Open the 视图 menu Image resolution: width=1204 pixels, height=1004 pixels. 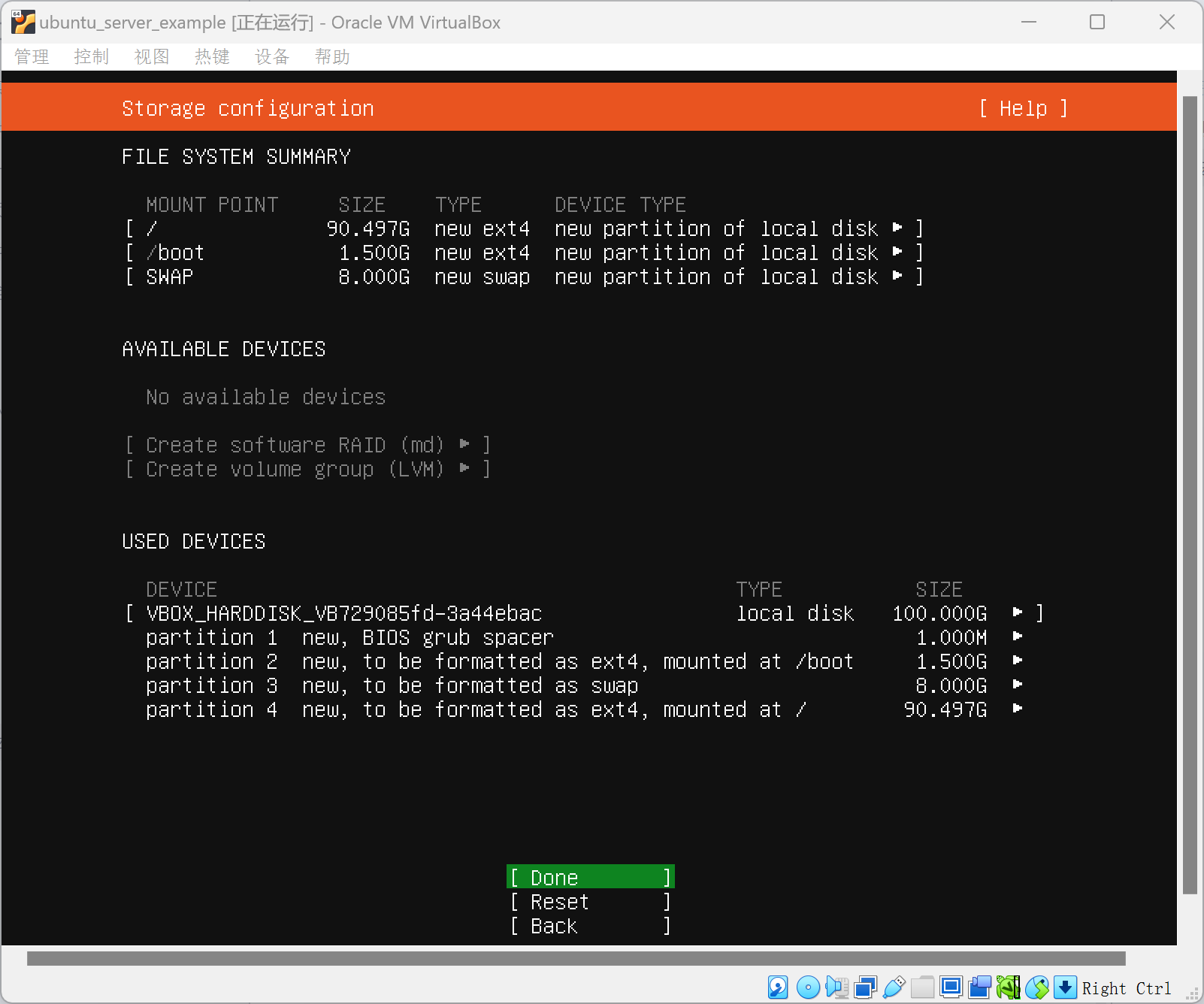tap(151, 57)
